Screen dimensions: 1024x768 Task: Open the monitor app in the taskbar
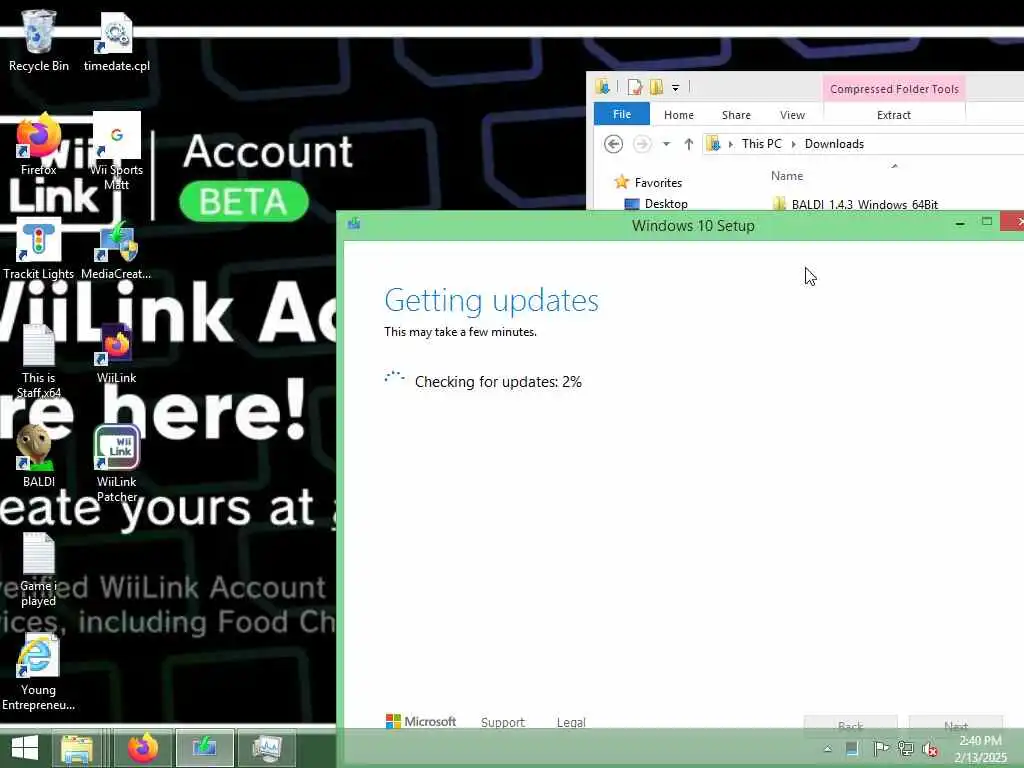[266, 748]
